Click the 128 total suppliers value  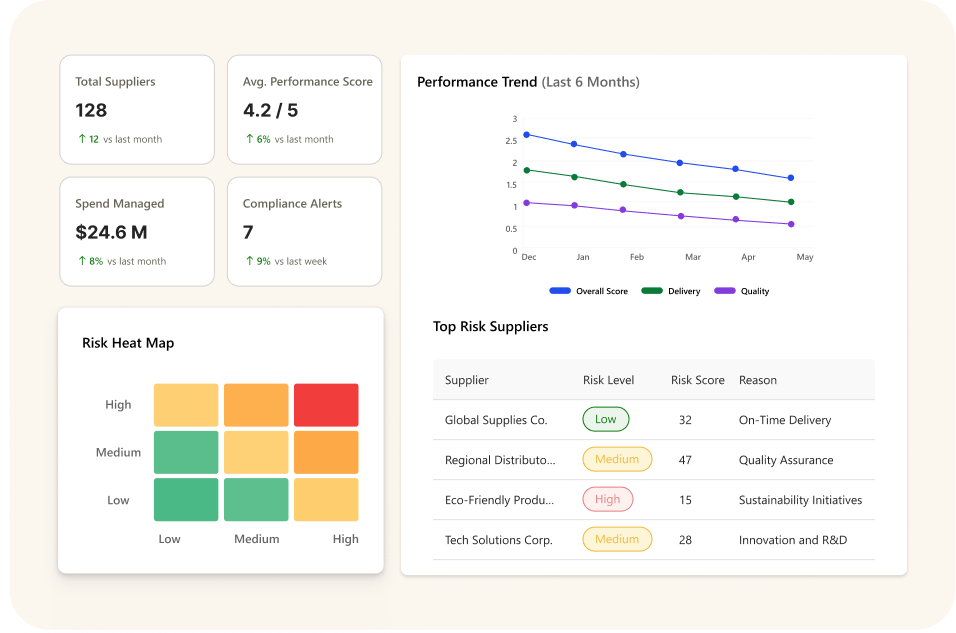(x=91, y=110)
